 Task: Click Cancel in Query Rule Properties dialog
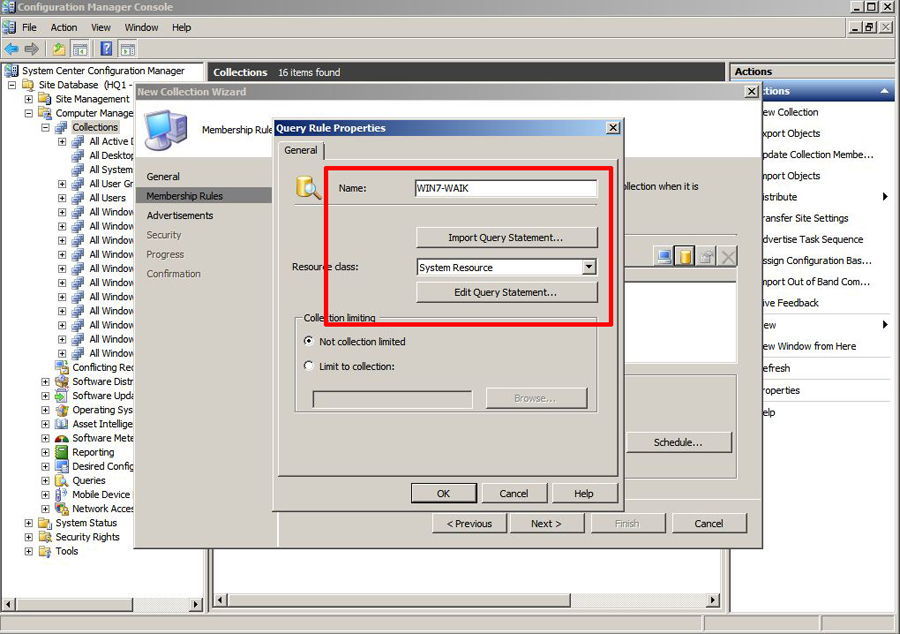514,493
